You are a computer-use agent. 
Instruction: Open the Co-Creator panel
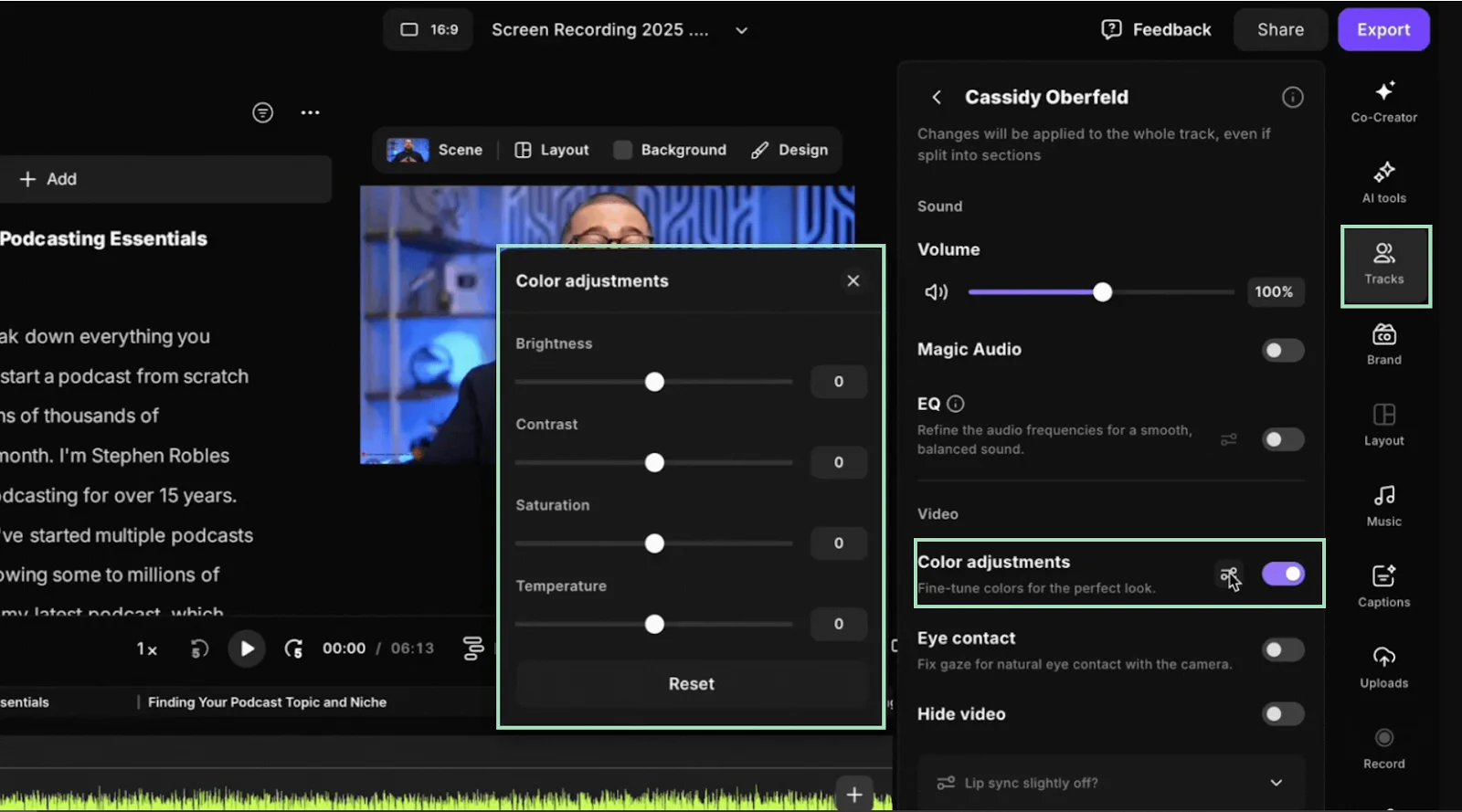point(1383,101)
